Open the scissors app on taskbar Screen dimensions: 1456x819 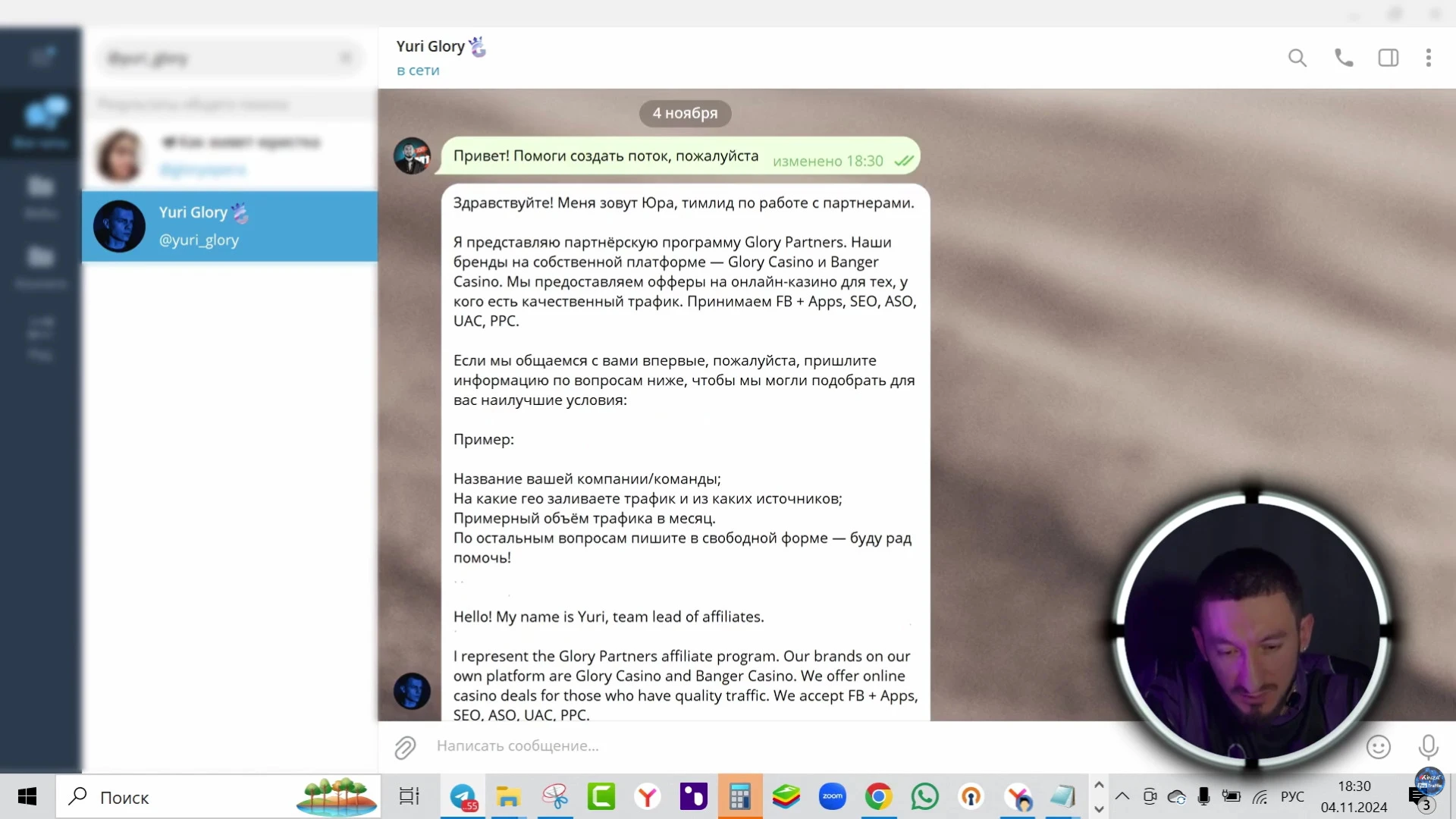[555, 797]
